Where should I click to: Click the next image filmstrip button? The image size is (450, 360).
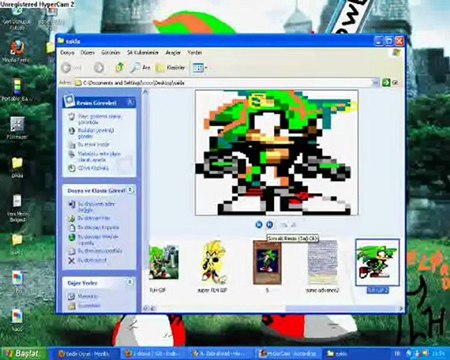click(x=270, y=225)
